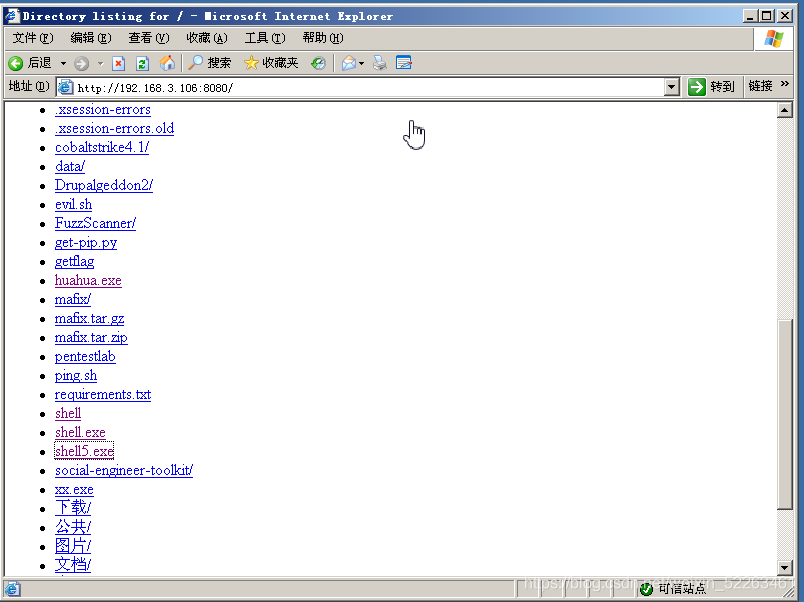Click the mafix.tar.gz link
Viewport: 804px width, 602px height.
pyautogui.click(x=89, y=318)
